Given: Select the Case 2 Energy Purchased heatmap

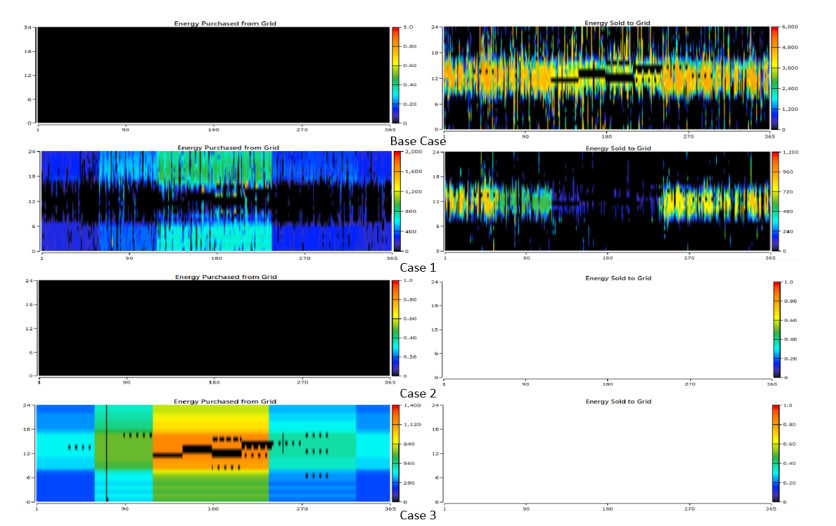Looking at the screenshot, I should 214,329.
